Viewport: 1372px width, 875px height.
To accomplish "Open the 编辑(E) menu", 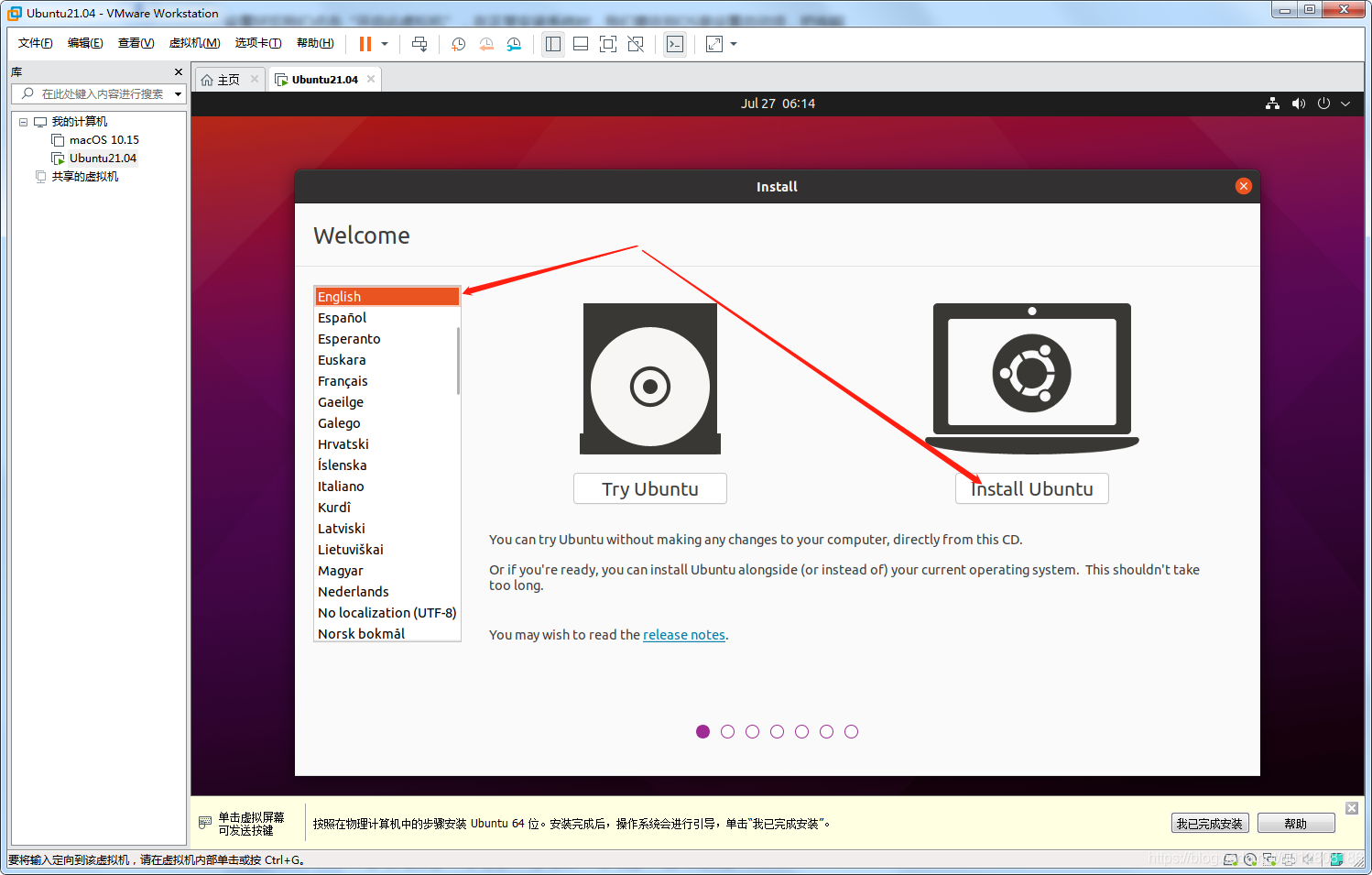I will [x=85, y=43].
